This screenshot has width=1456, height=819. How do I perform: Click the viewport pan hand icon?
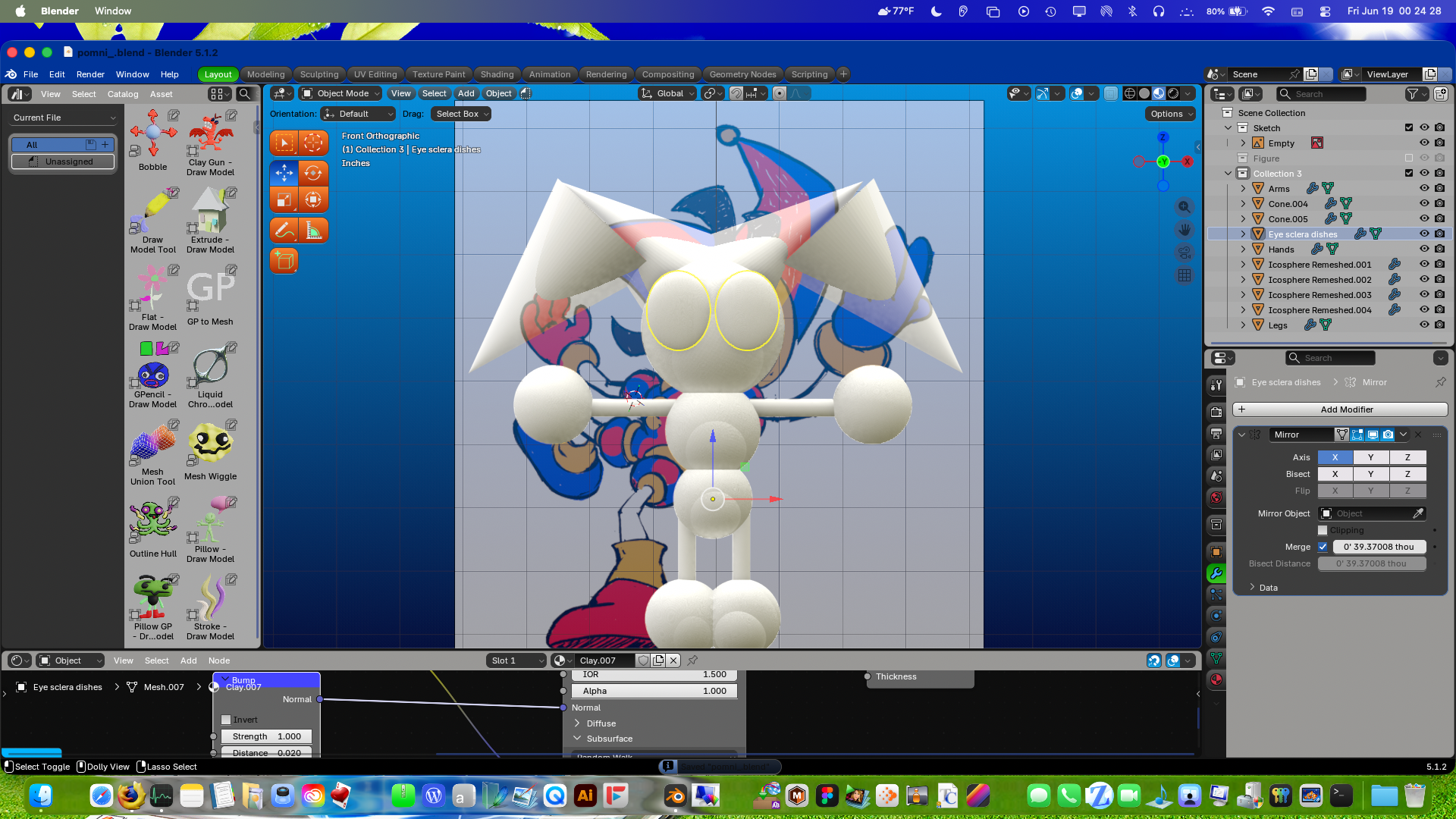pos(1185,230)
